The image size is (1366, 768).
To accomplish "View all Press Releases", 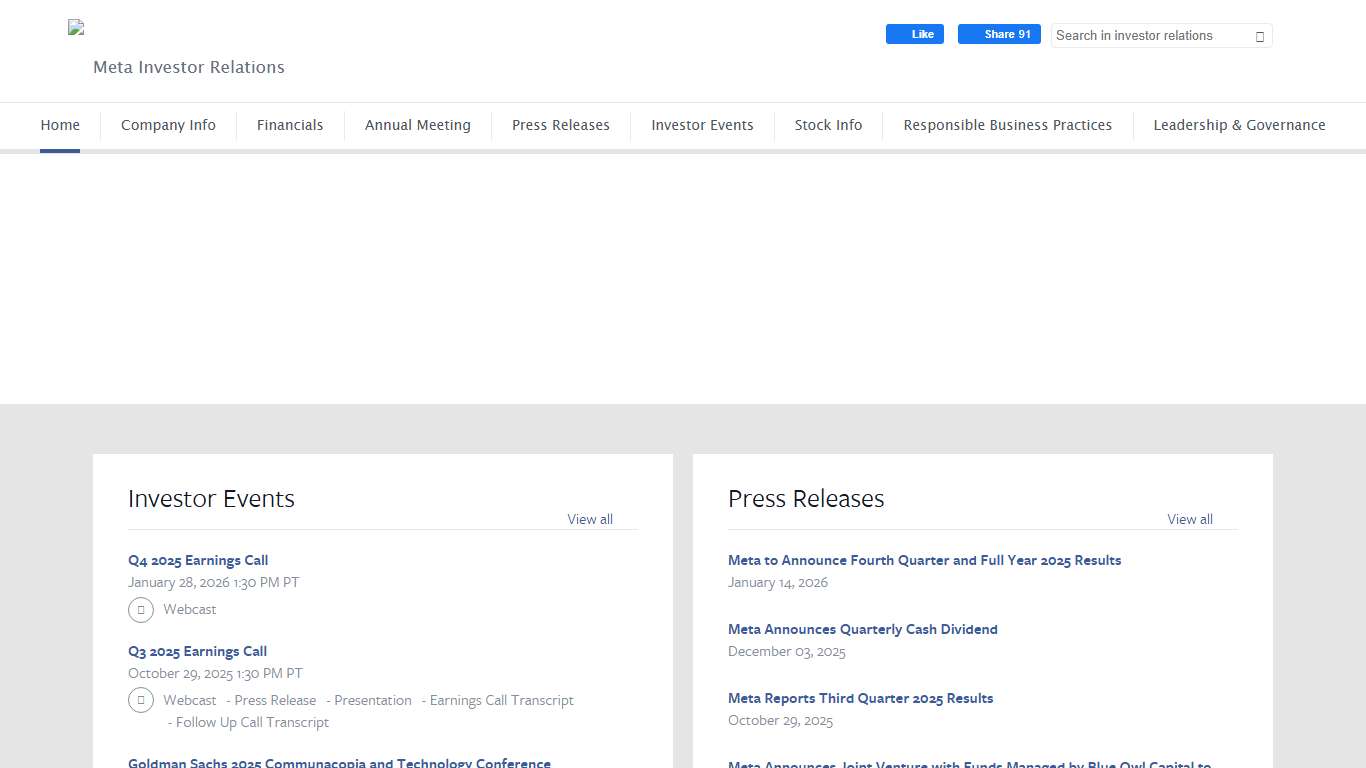I will pyautogui.click(x=1189, y=519).
